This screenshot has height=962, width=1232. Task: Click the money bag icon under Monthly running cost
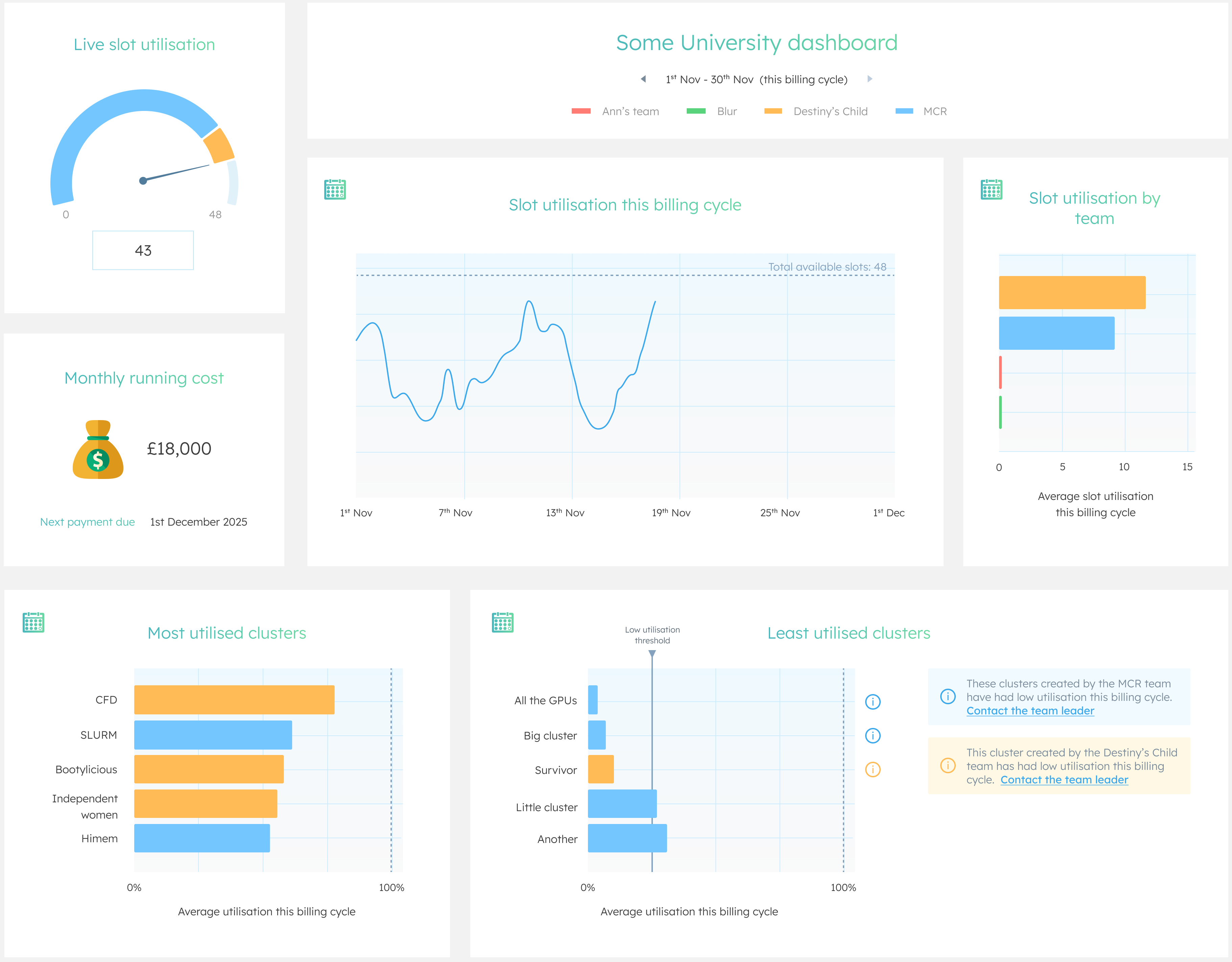tap(98, 450)
